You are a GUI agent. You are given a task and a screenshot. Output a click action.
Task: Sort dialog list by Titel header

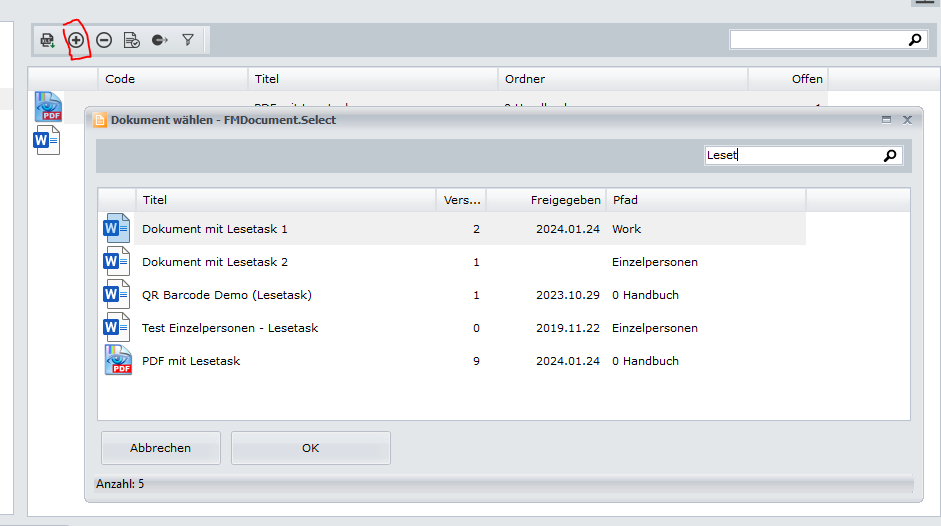click(286, 200)
